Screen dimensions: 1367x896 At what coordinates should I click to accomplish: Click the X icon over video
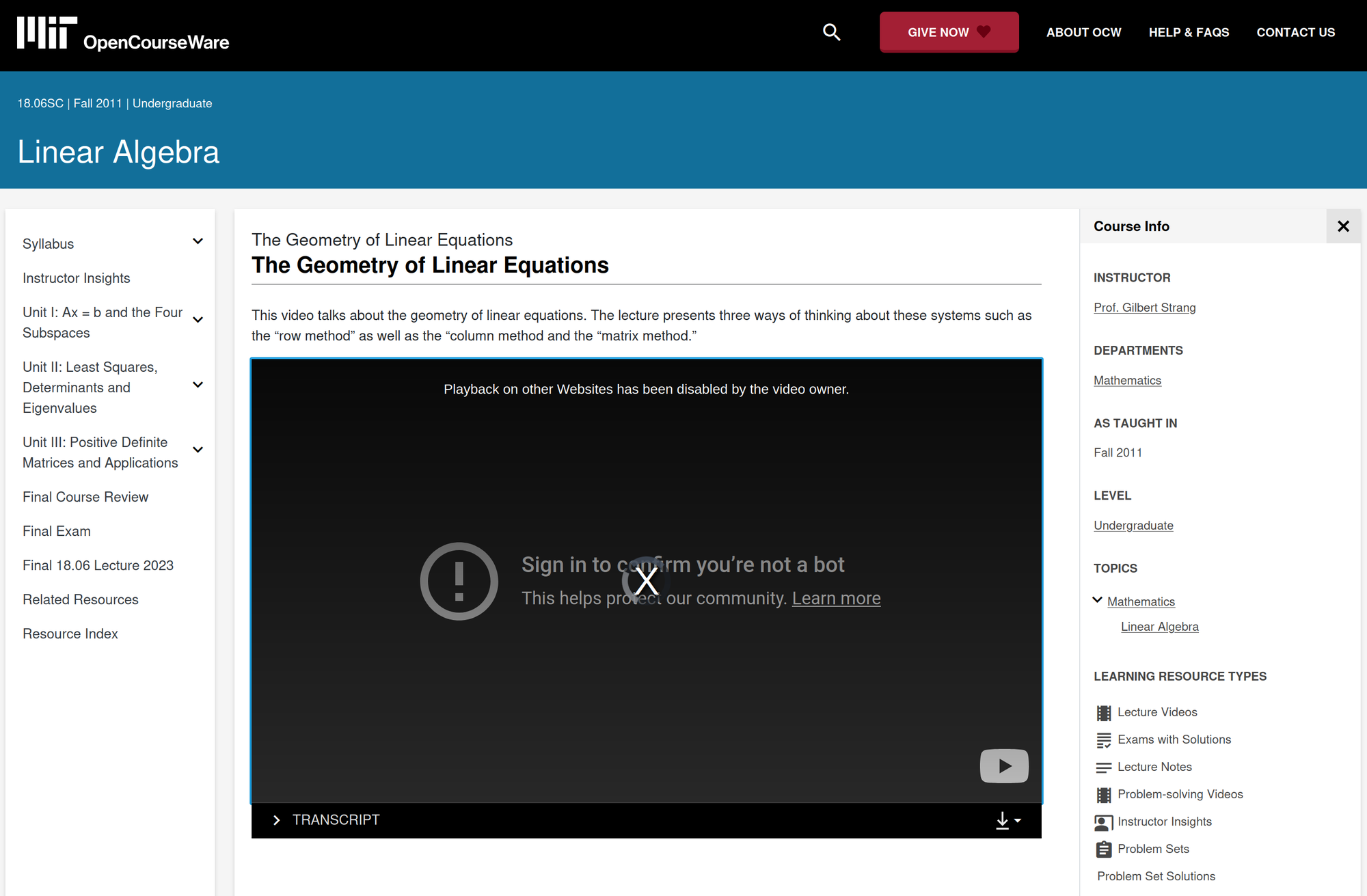pyautogui.click(x=646, y=581)
